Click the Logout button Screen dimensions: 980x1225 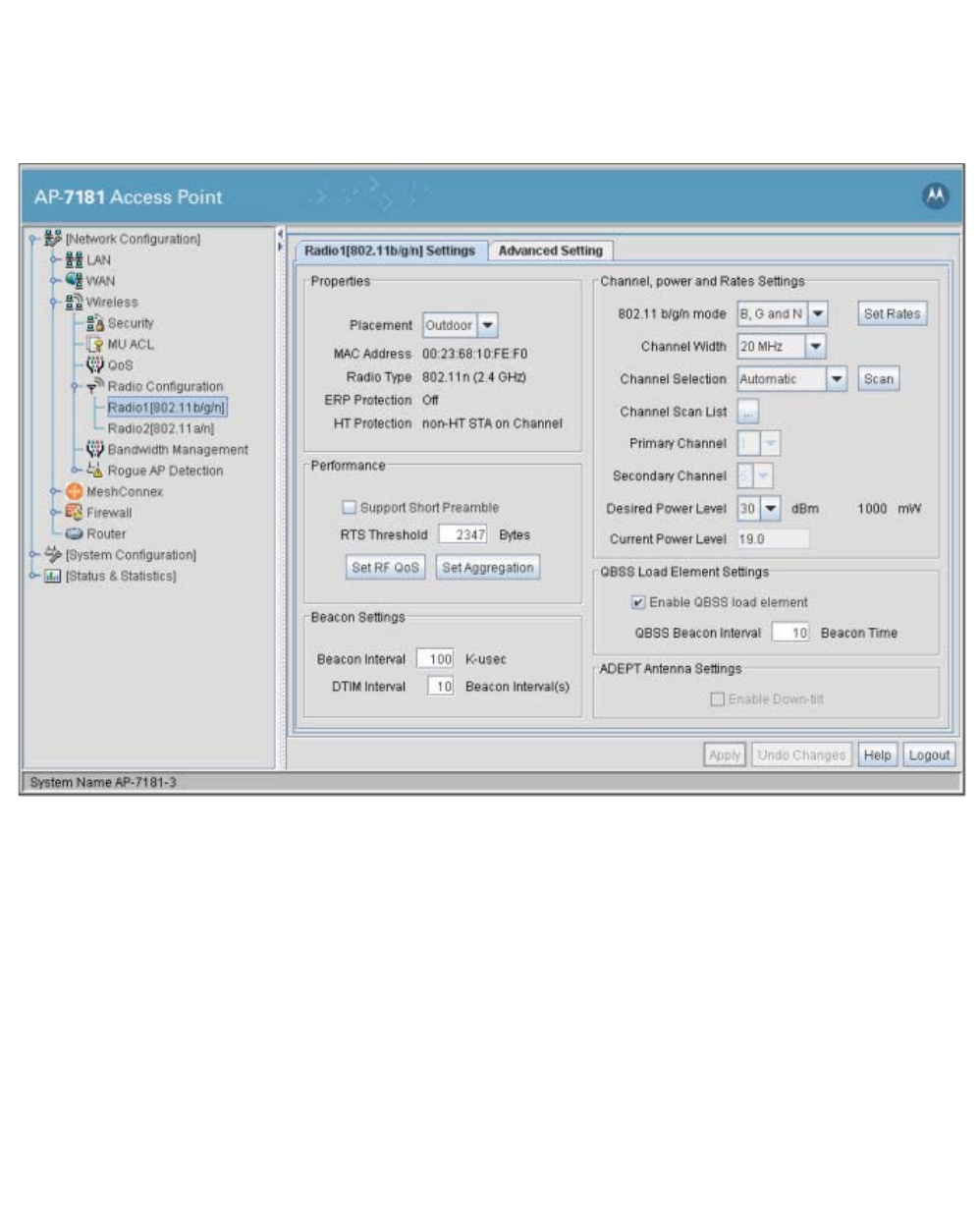pyautogui.click(x=929, y=755)
